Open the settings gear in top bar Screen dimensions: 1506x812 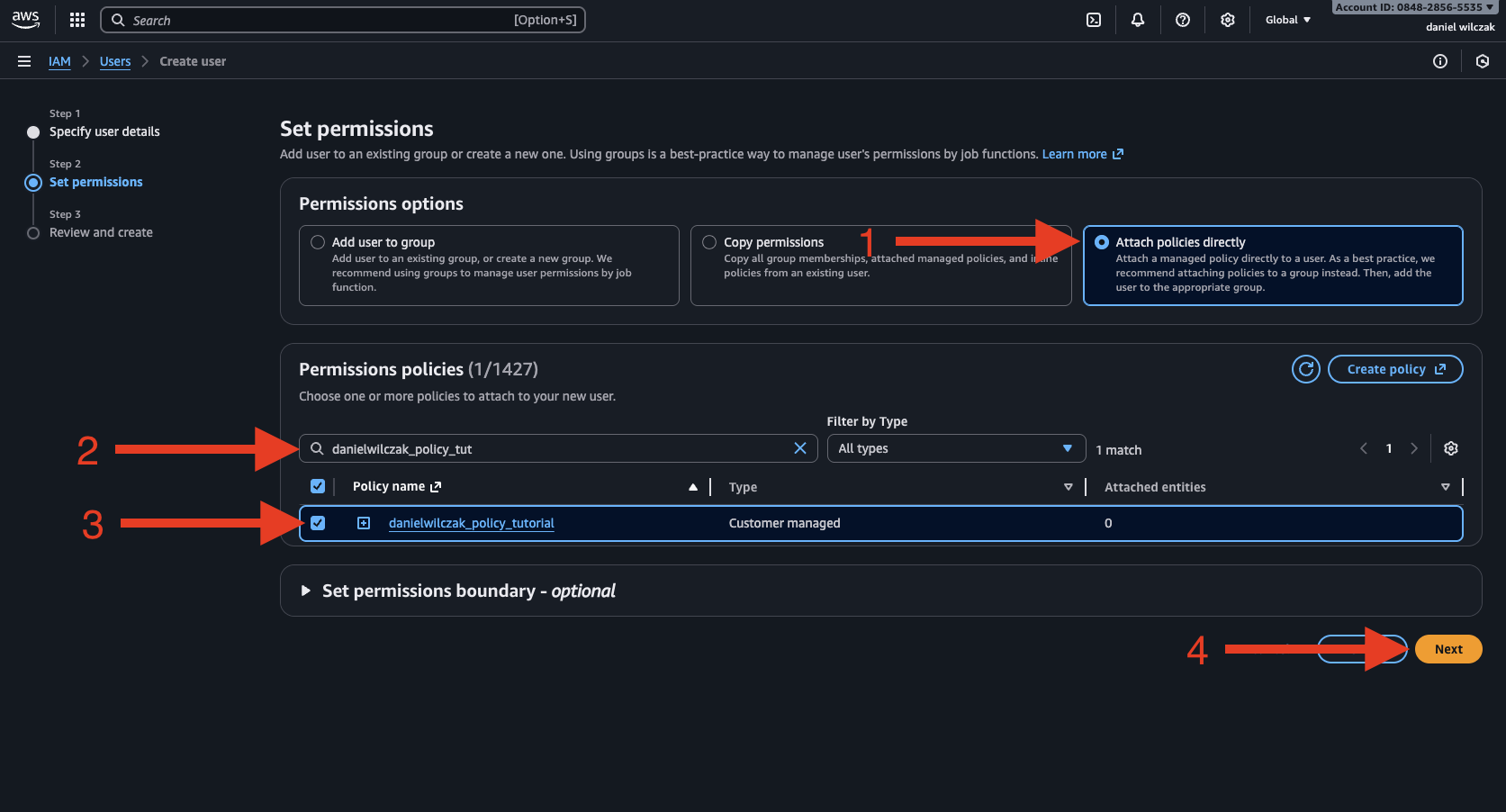[x=1228, y=20]
